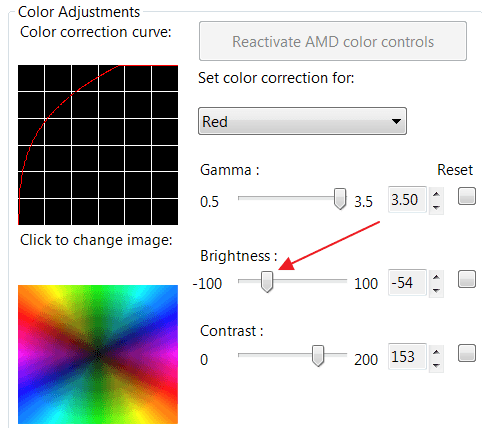Click the Brightness slider handle
The image size is (482, 428).
(x=267, y=282)
